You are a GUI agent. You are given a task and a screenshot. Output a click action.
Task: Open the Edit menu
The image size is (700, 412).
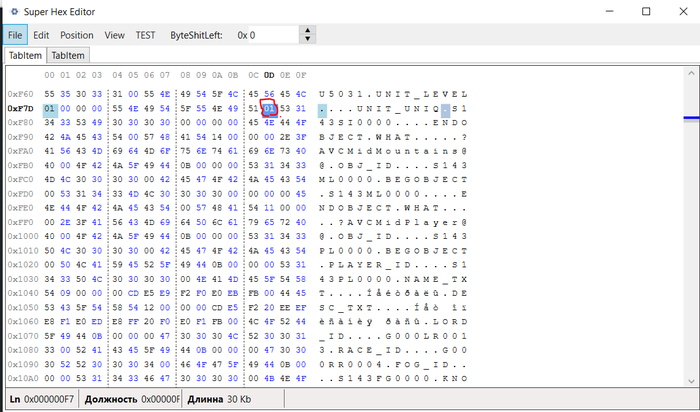41,34
